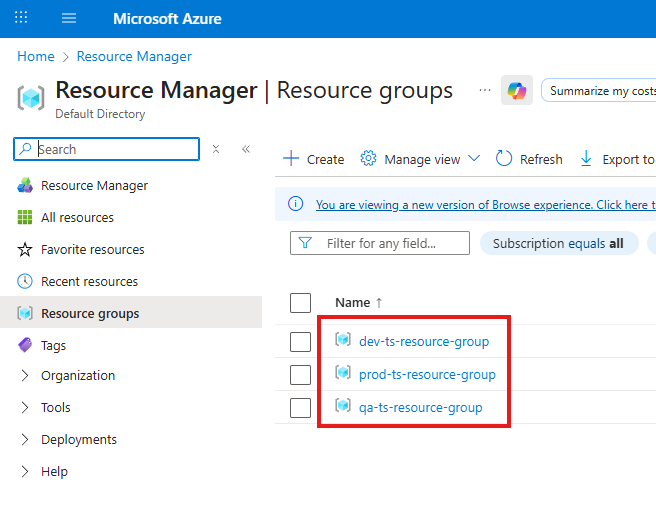Focus the sidebar Search field

click(x=107, y=149)
